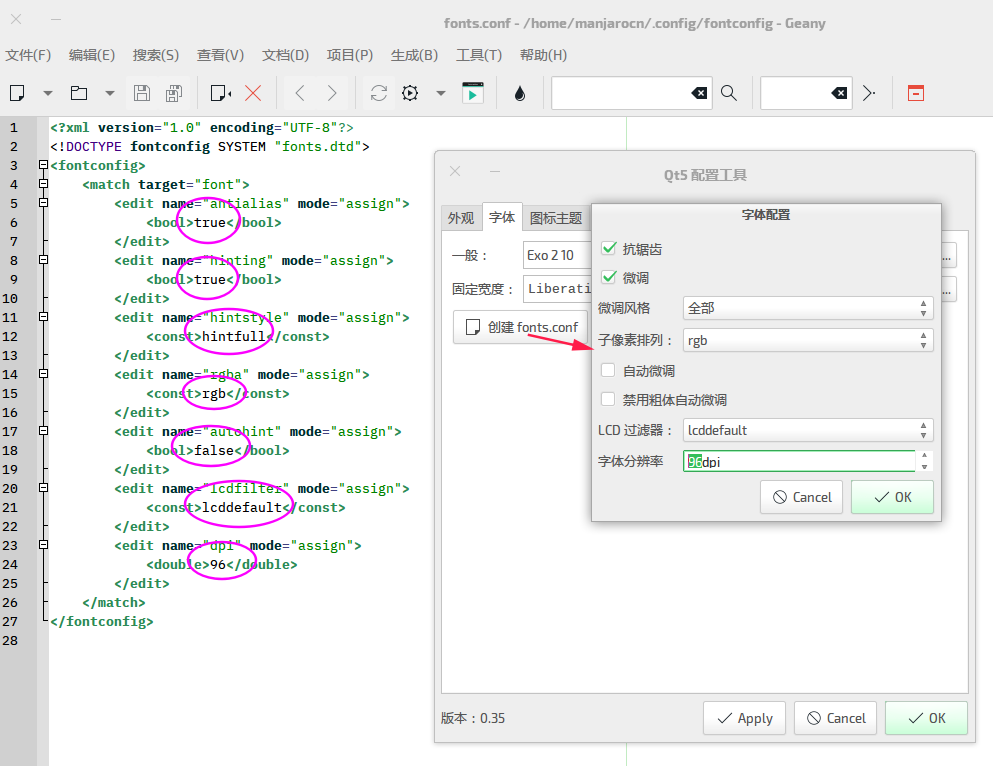Screen dimensions: 993x766
Task: Switch to the 图标主题 tab
Action: coord(556,218)
